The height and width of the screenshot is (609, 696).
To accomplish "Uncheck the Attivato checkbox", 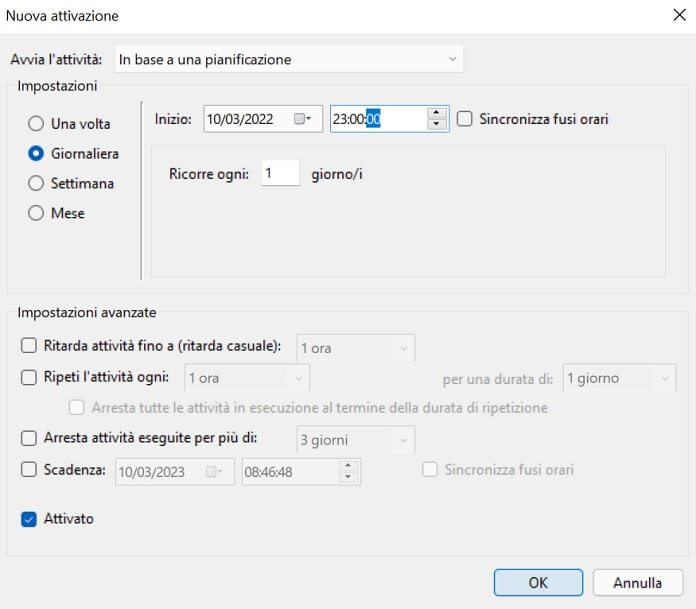I will (x=29, y=519).
